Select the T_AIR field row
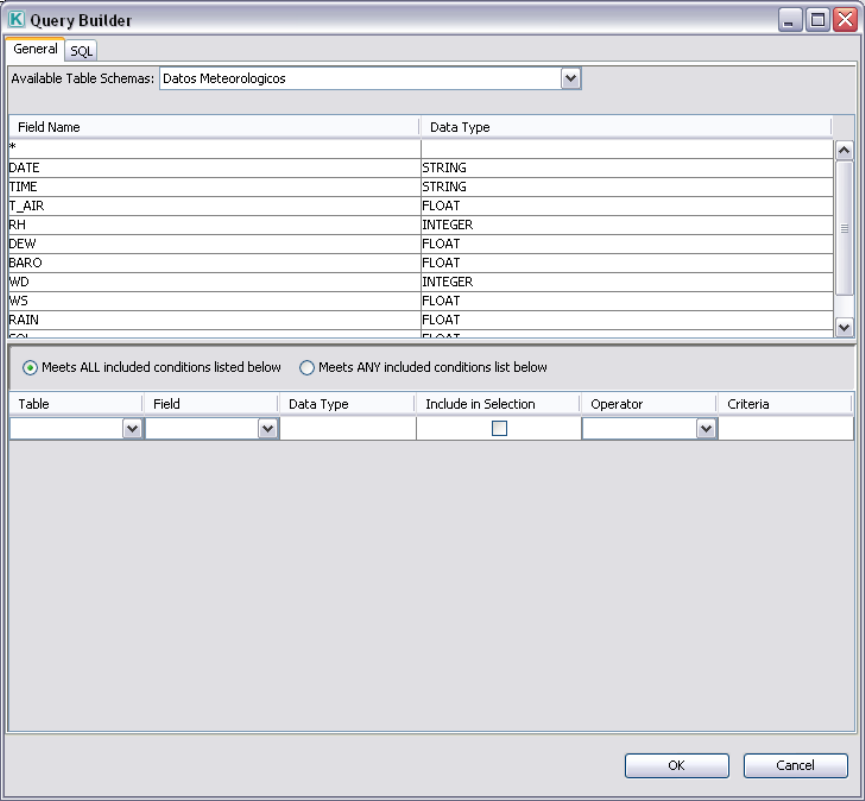This screenshot has width=865, height=801. coord(421,206)
